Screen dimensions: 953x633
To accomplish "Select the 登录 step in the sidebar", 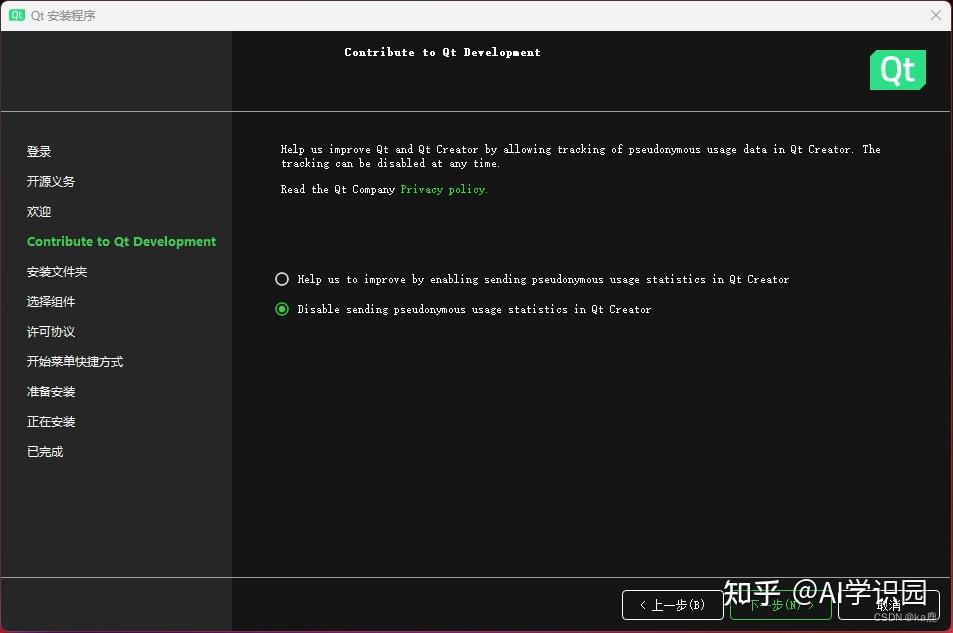I will (x=38, y=151).
